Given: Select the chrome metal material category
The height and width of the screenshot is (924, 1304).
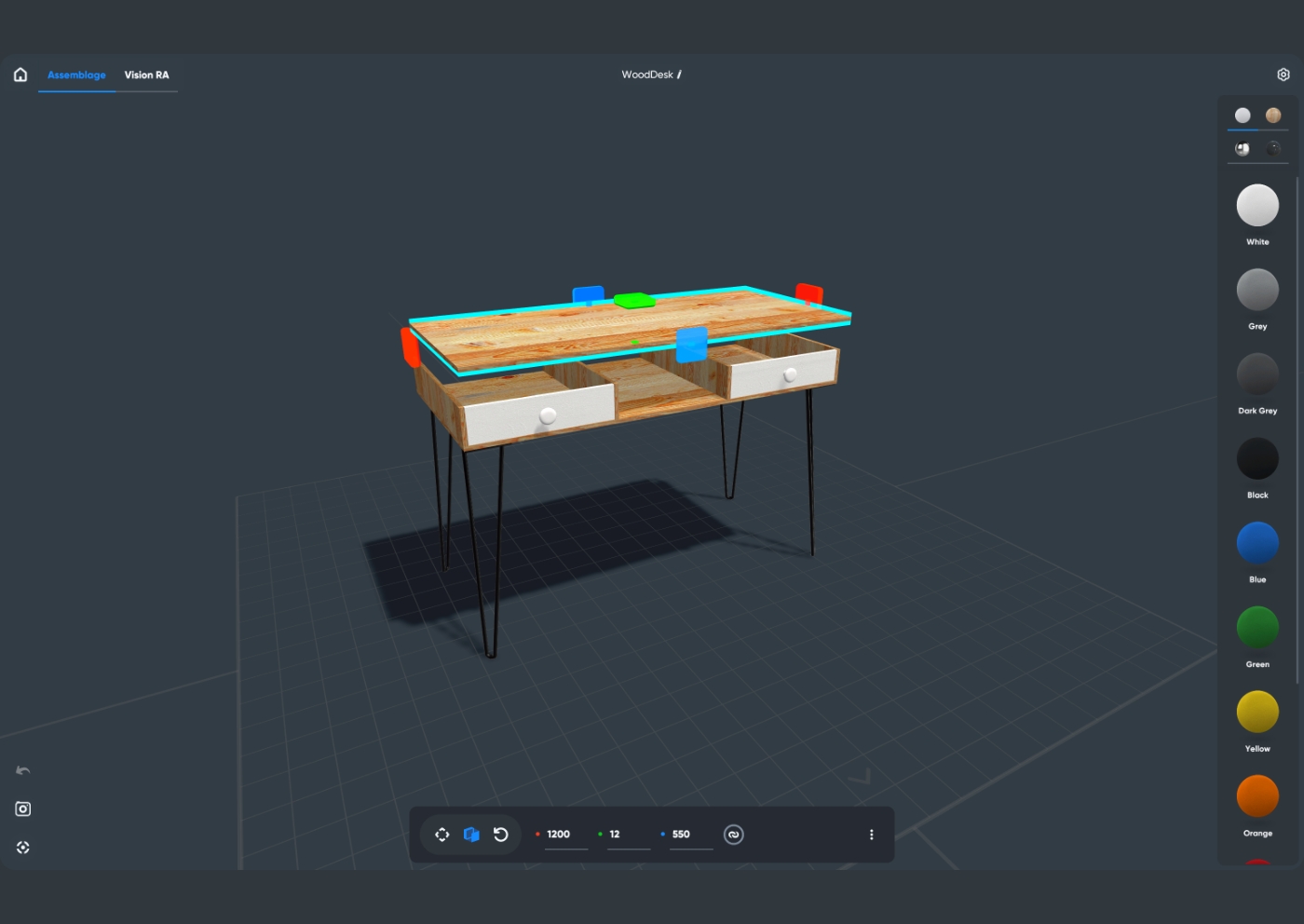Looking at the screenshot, I should point(1243,148).
